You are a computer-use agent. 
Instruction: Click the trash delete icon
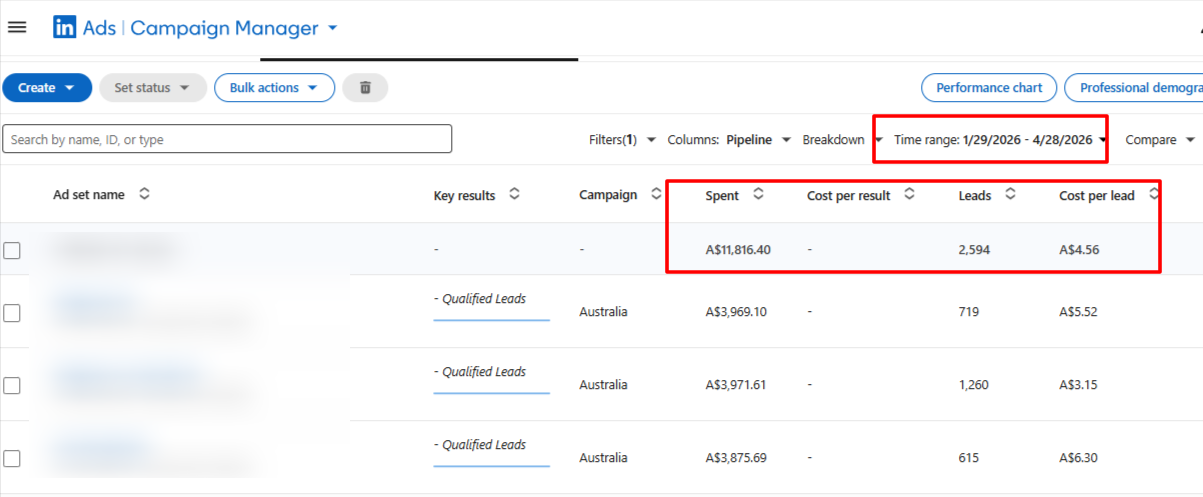pyautogui.click(x=365, y=88)
